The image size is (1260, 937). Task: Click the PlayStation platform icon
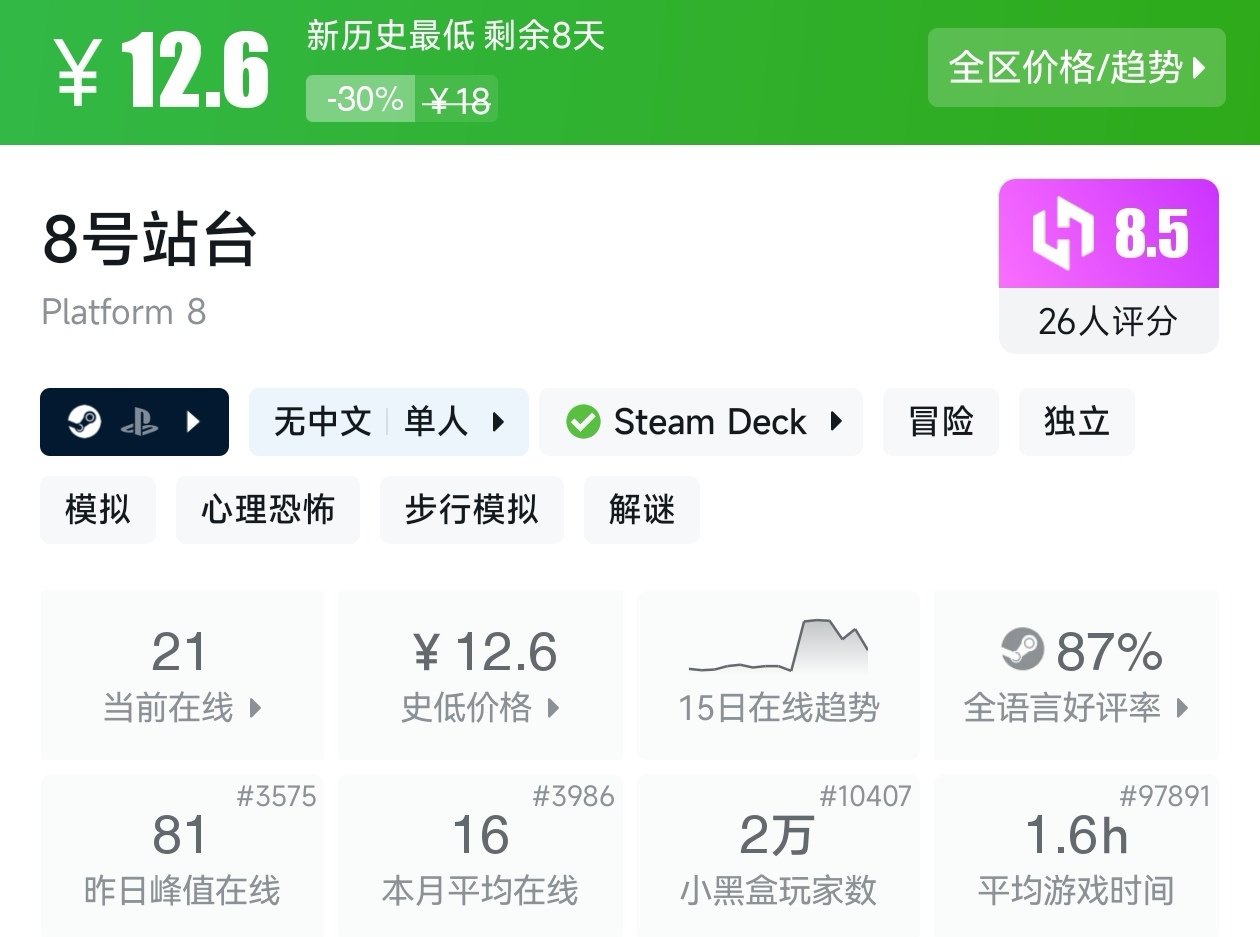coord(138,422)
